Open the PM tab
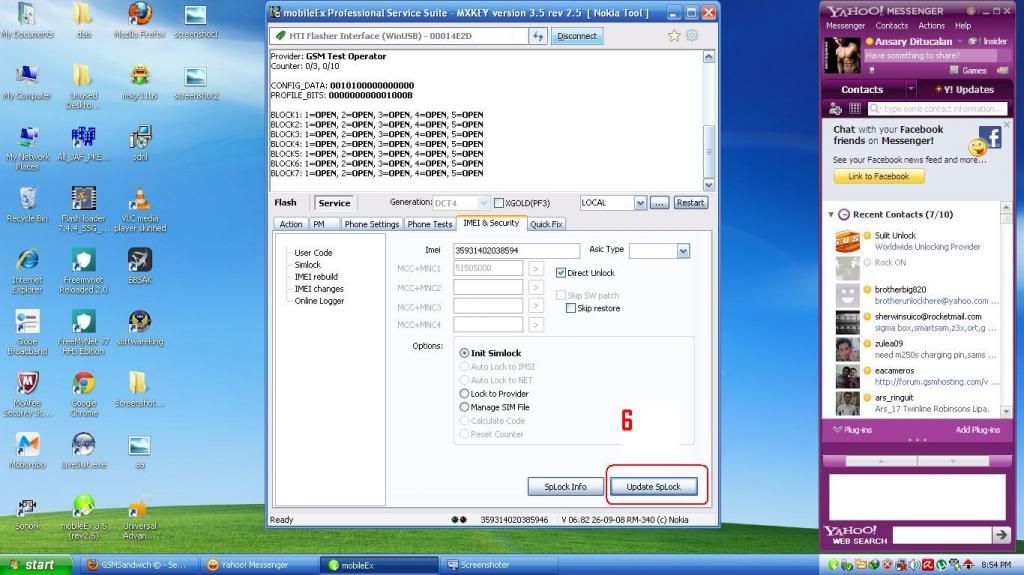The image size is (1024, 575). (319, 224)
